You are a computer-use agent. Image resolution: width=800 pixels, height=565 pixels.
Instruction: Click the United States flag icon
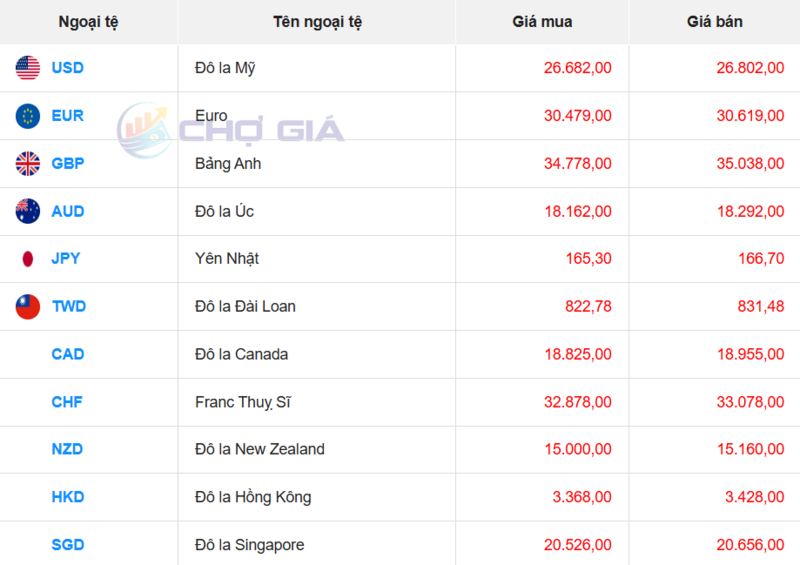click(x=28, y=68)
